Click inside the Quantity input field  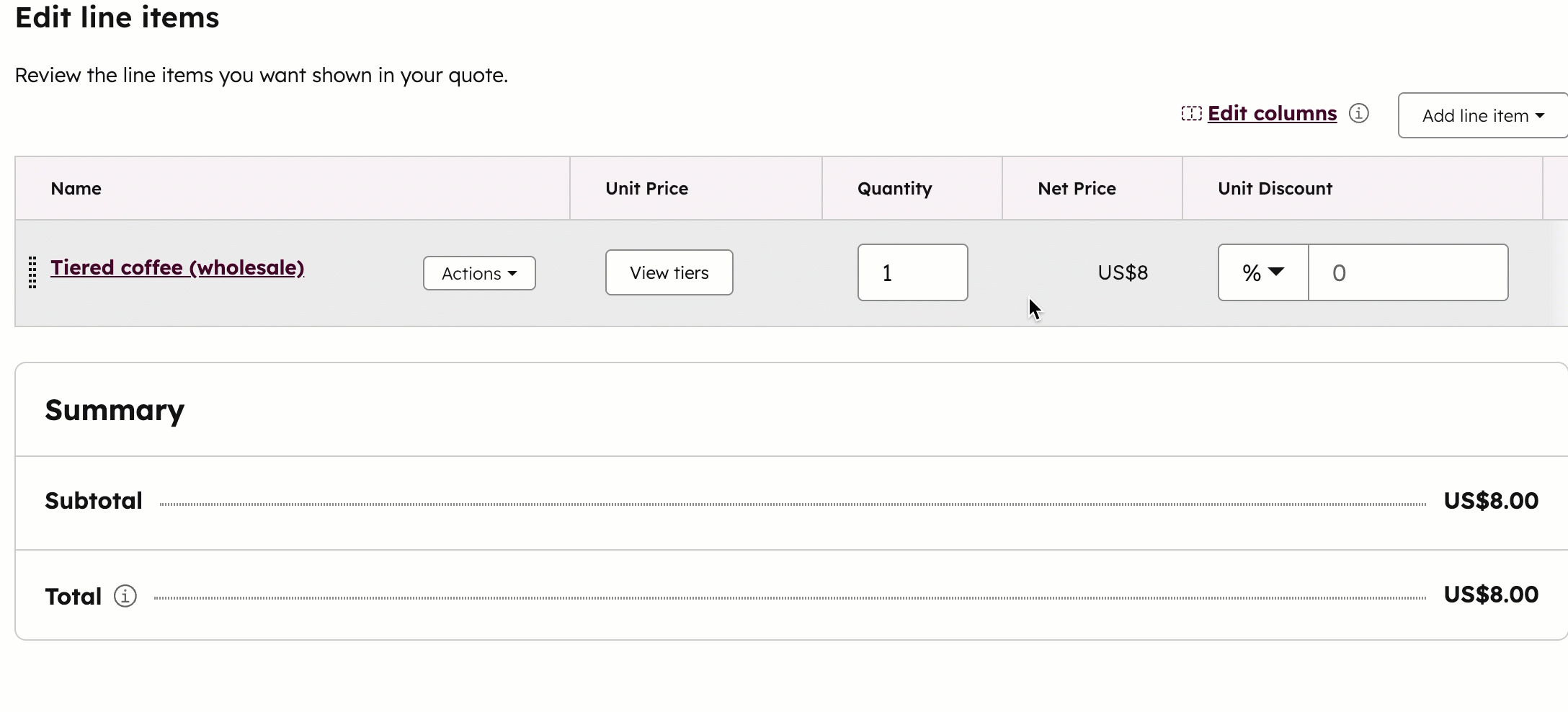912,272
